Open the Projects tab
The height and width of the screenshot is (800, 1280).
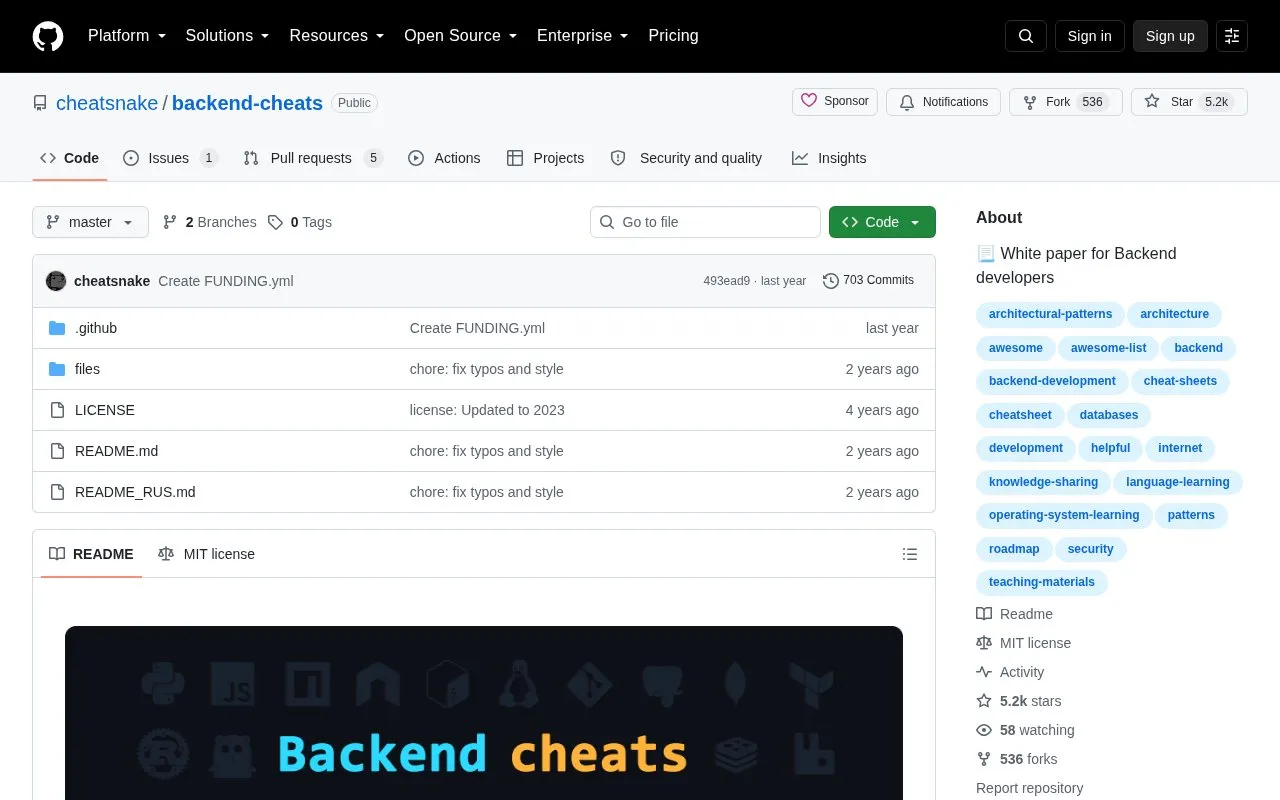pyautogui.click(x=545, y=158)
